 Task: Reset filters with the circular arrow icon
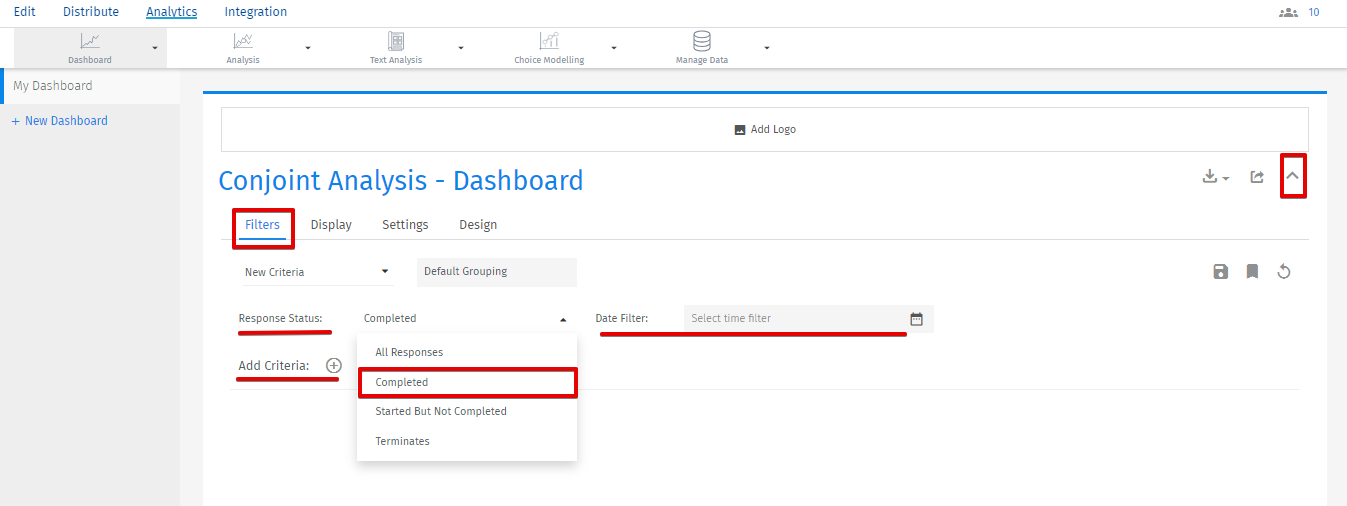click(x=1284, y=272)
